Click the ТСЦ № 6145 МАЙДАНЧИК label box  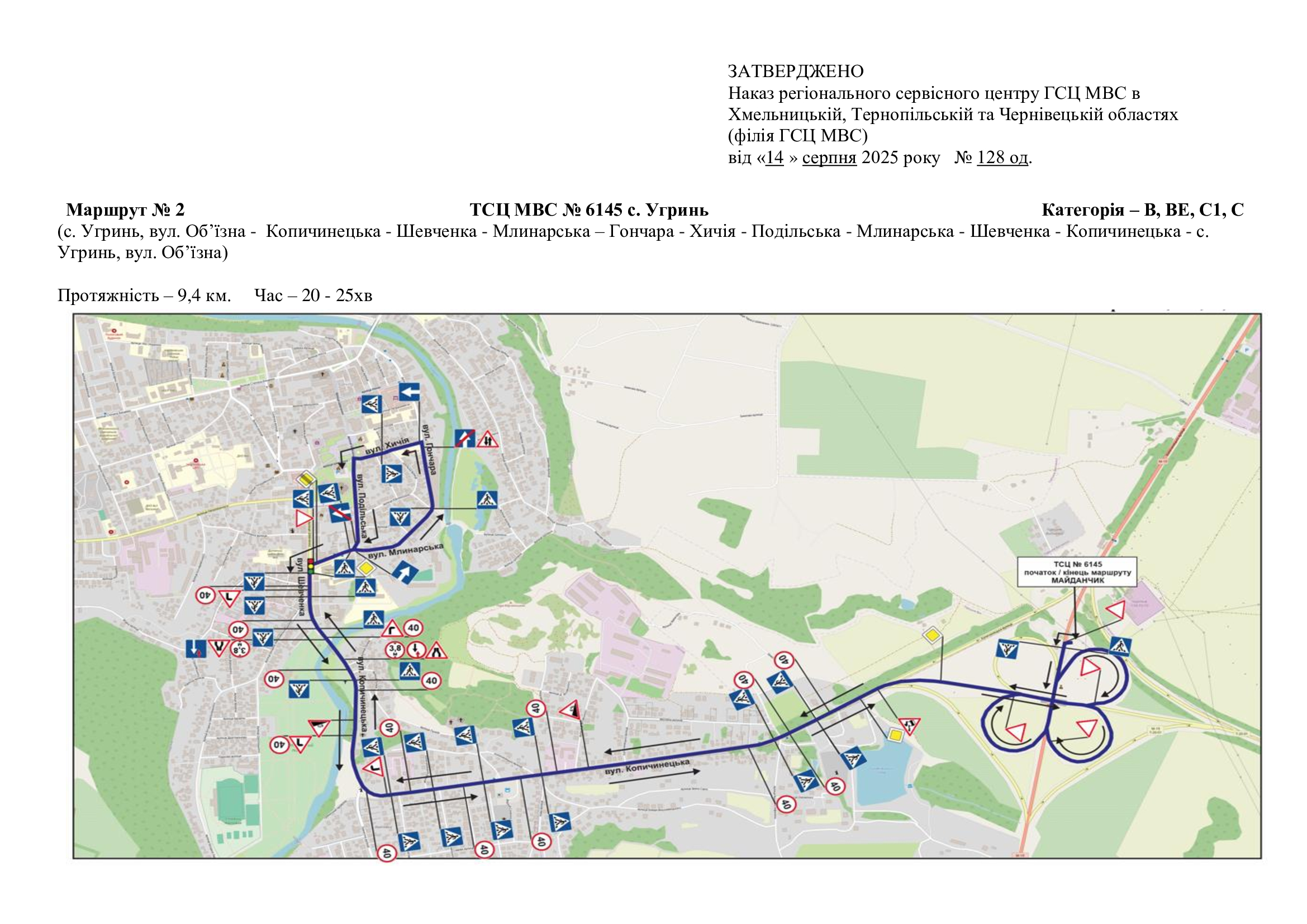point(1077,572)
